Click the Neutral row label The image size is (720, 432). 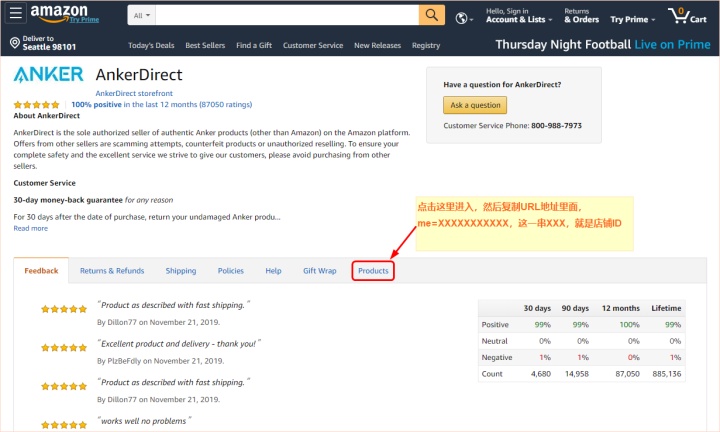[494, 341]
